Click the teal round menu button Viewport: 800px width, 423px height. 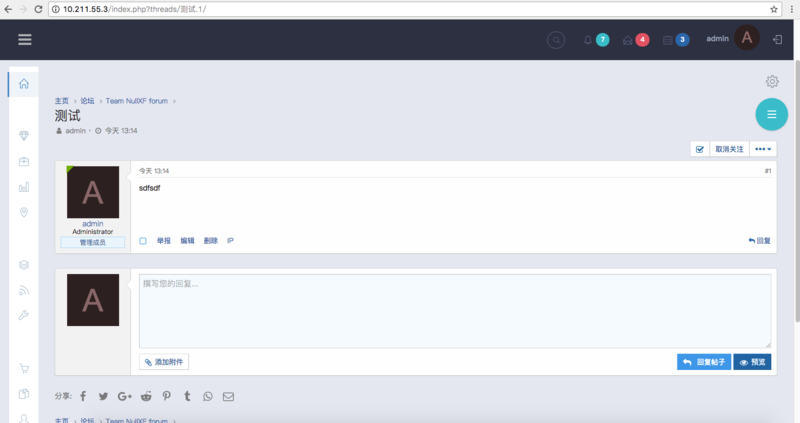point(771,115)
